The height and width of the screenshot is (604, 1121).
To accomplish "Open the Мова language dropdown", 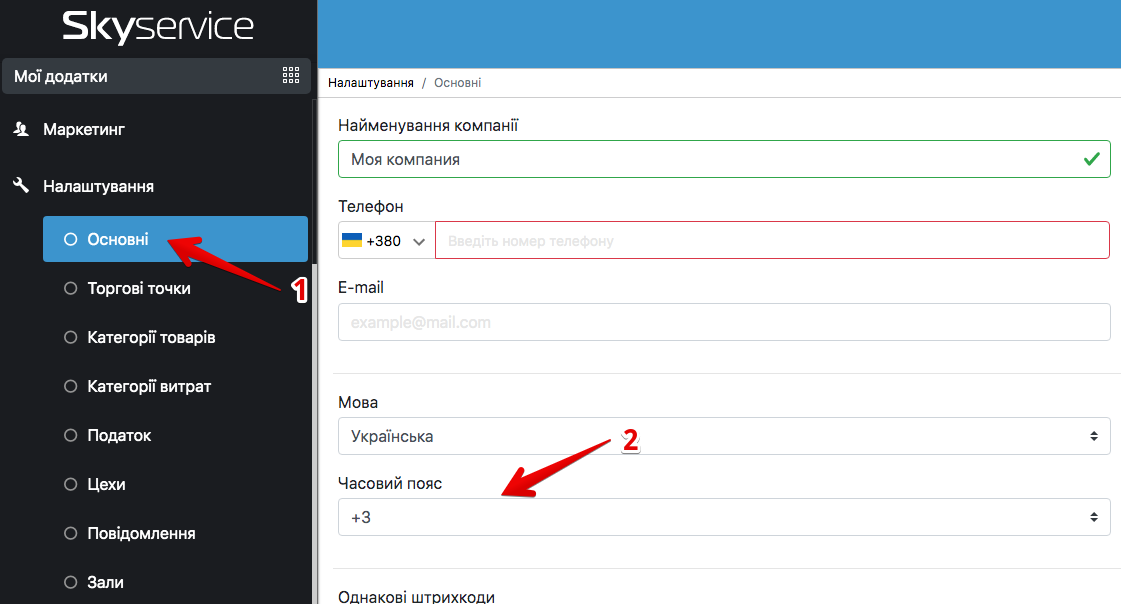I will coord(723,436).
